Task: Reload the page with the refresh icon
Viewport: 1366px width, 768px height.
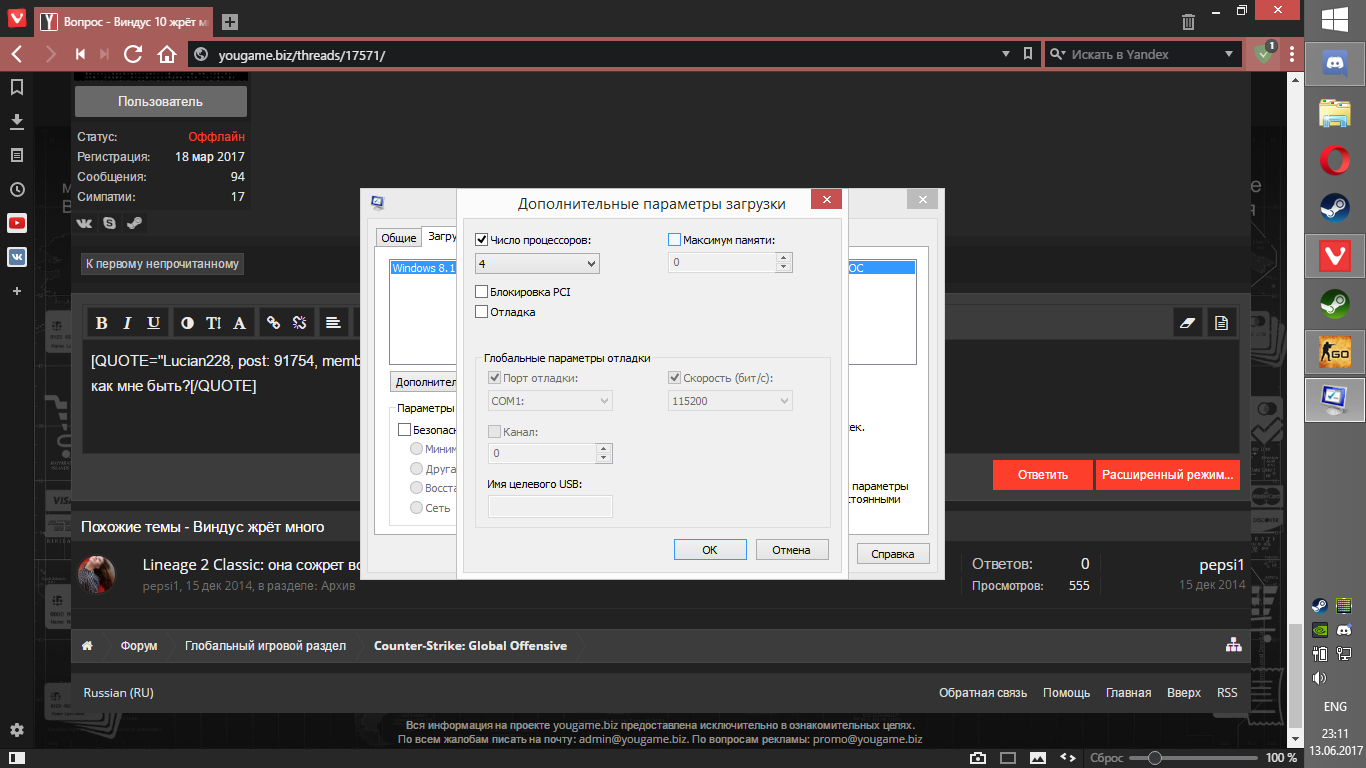Action: tap(133, 54)
